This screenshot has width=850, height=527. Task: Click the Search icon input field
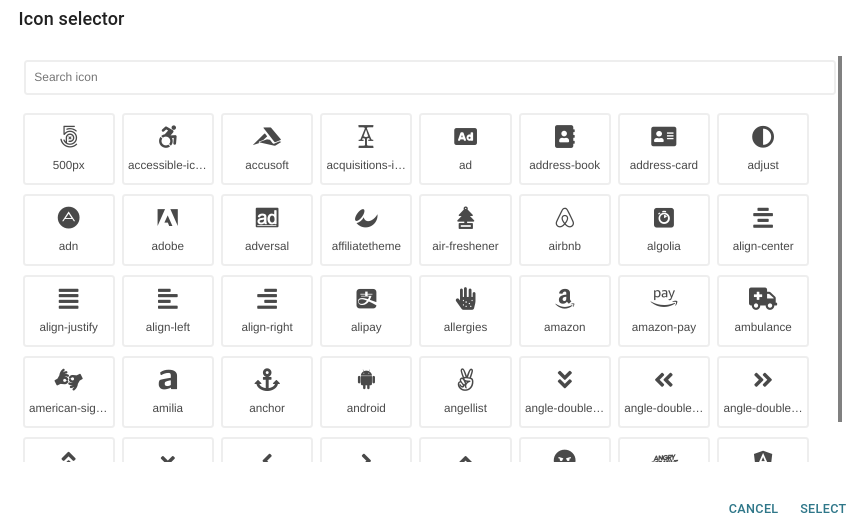tap(429, 78)
